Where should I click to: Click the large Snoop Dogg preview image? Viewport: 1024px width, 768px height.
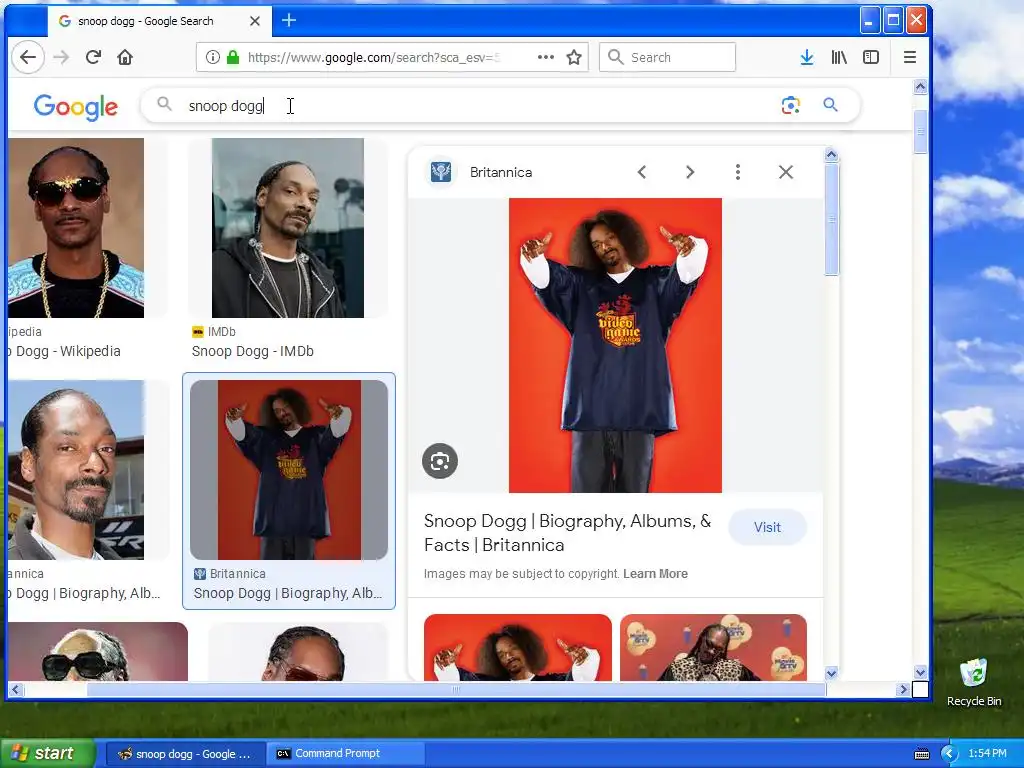coord(615,345)
